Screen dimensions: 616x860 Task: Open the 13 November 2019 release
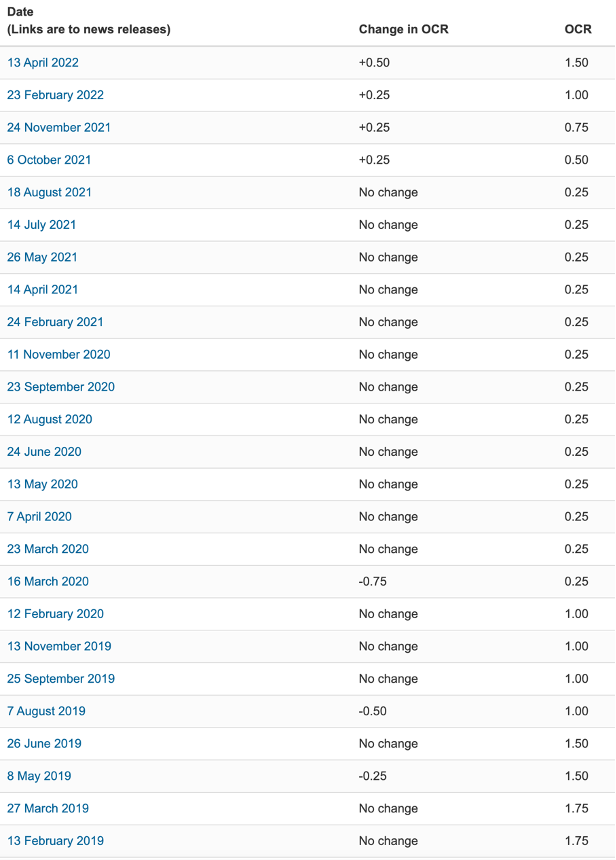(59, 646)
